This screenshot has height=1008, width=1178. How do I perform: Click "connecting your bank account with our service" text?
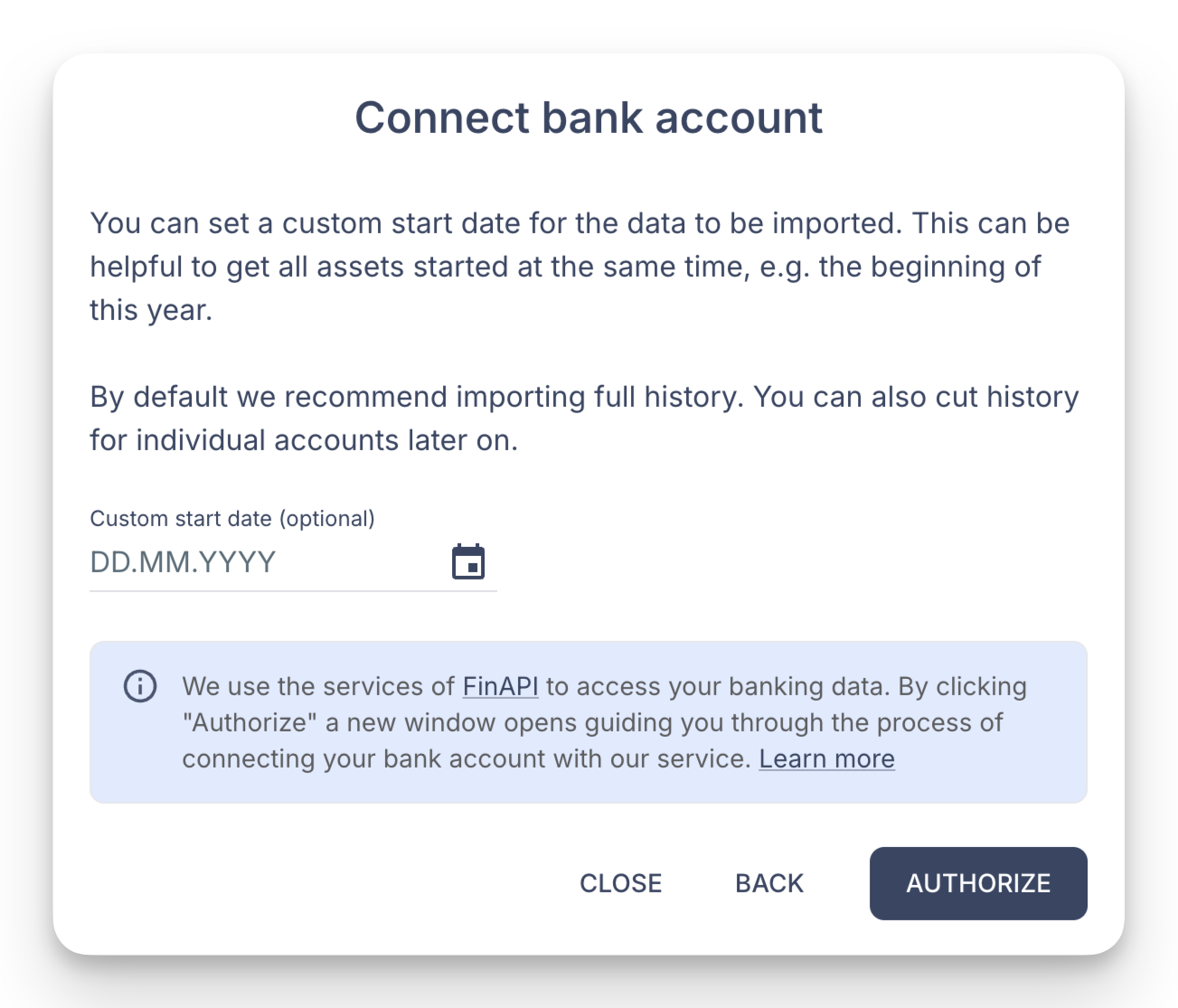pos(466,758)
